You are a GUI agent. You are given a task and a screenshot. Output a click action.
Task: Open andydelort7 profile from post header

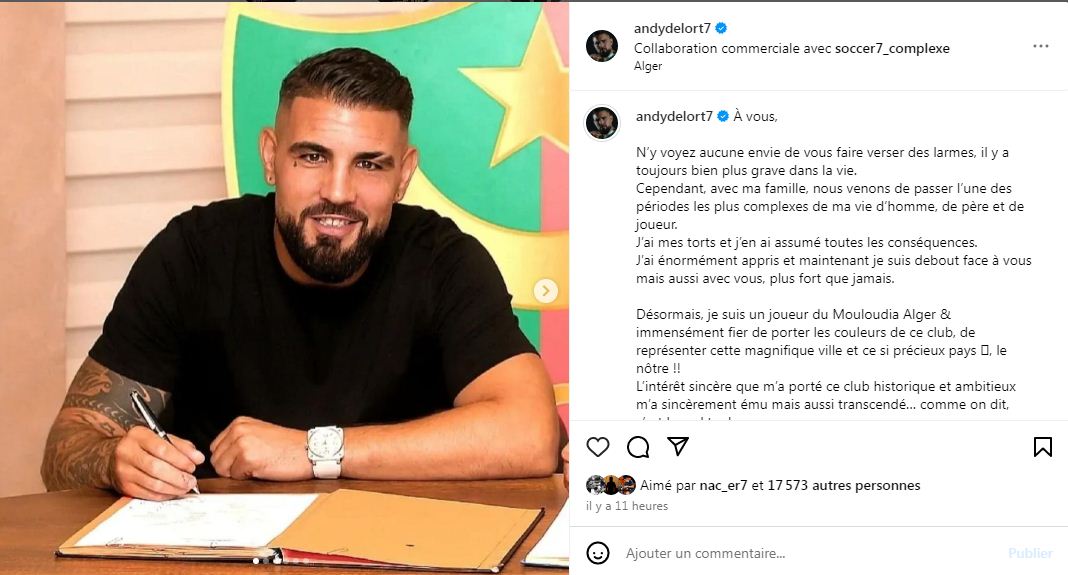click(672, 28)
